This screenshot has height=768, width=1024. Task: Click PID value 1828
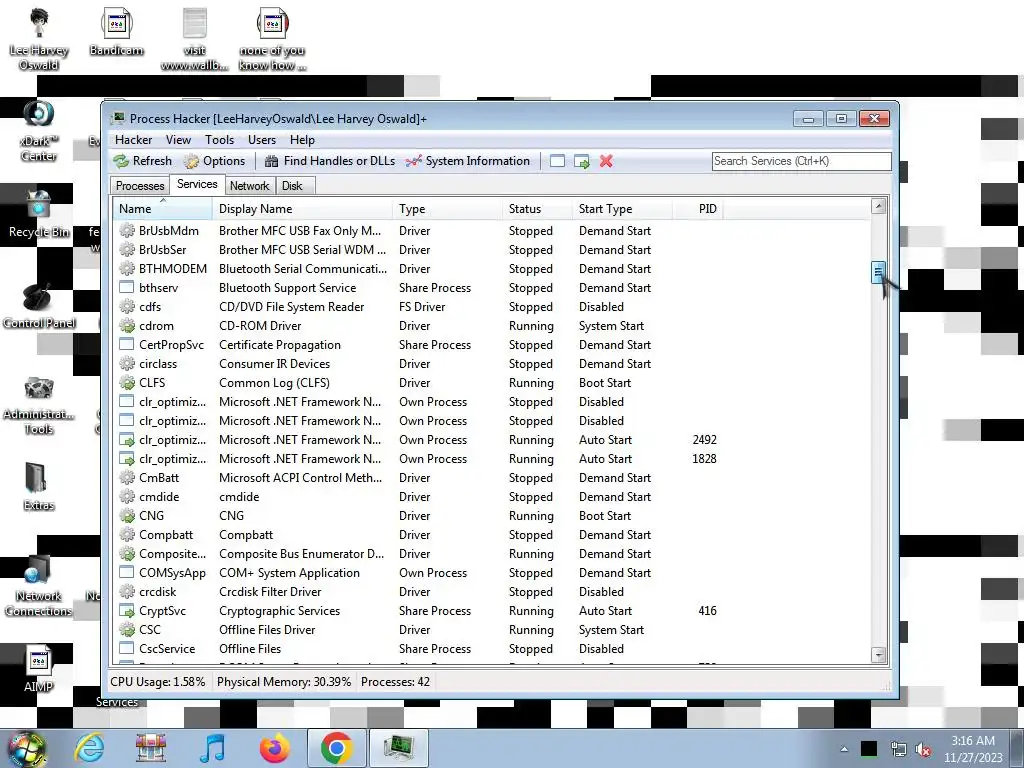[x=704, y=458]
